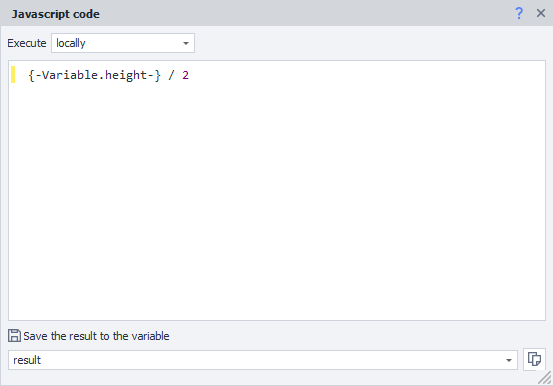The image size is (554, 386).
Task: Click the 'Javascript code' title text
Action: [x=55, y=14]
